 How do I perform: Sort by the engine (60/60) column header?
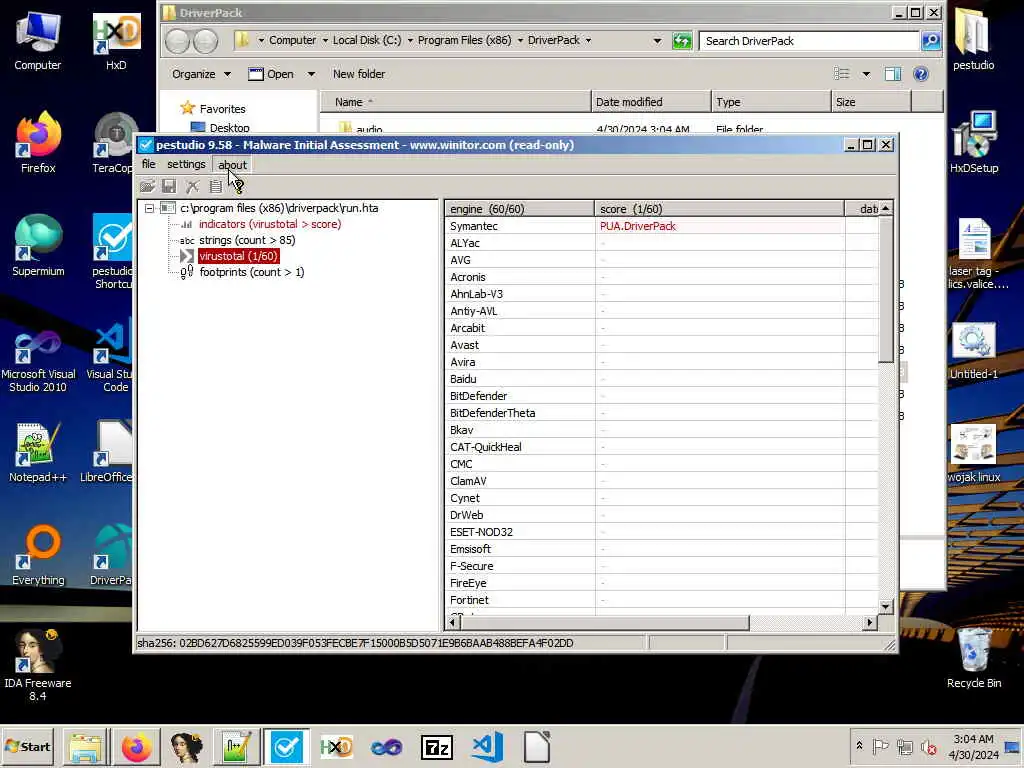[520, 209]
